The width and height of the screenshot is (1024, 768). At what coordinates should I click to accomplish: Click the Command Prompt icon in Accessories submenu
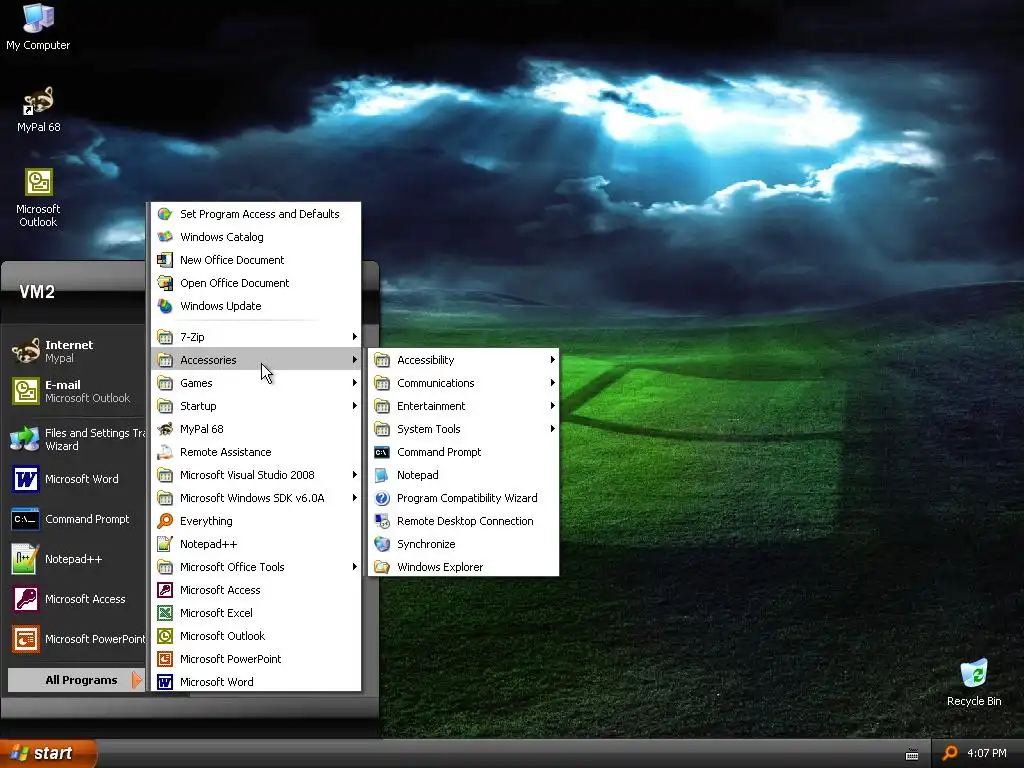(x=382, y=452)
